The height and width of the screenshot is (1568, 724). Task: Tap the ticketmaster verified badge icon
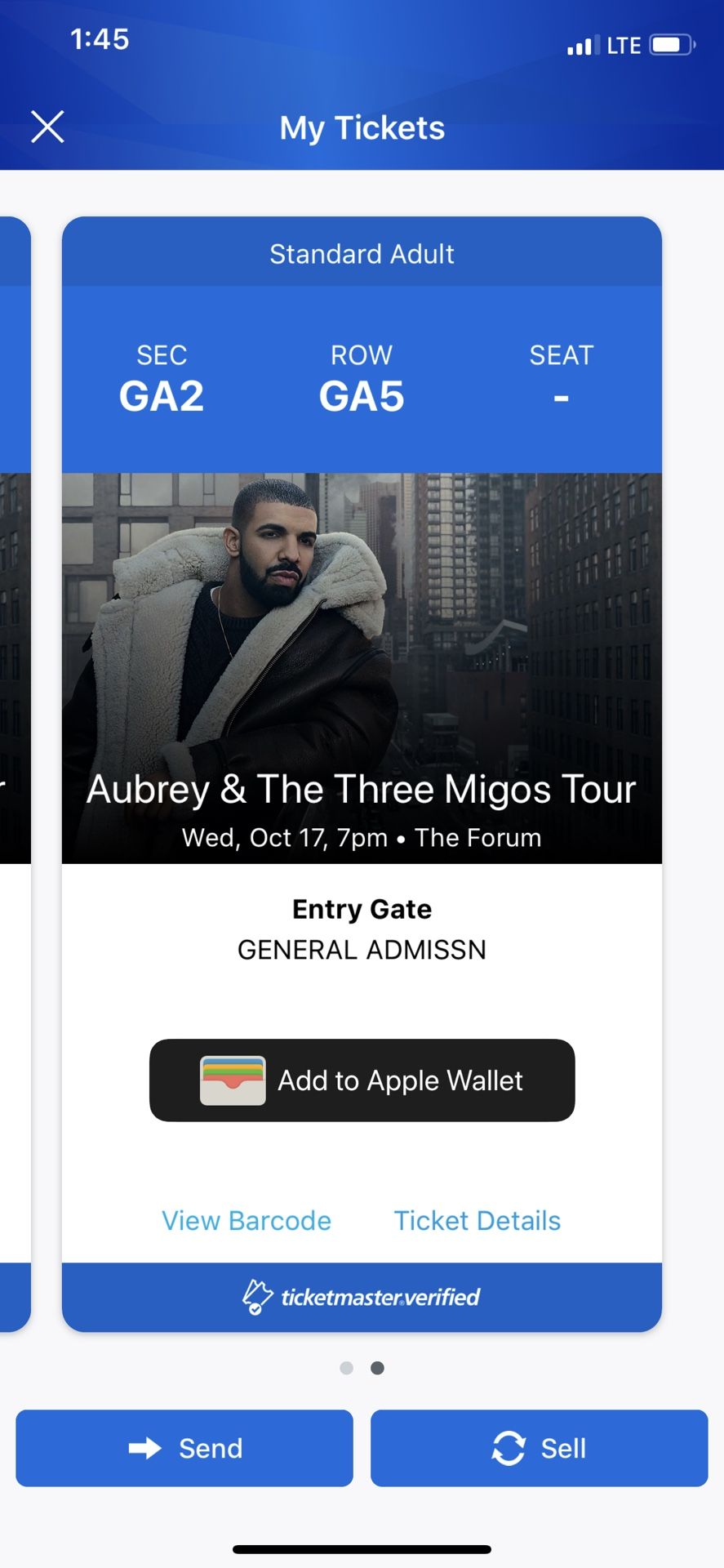(258, 1297)
